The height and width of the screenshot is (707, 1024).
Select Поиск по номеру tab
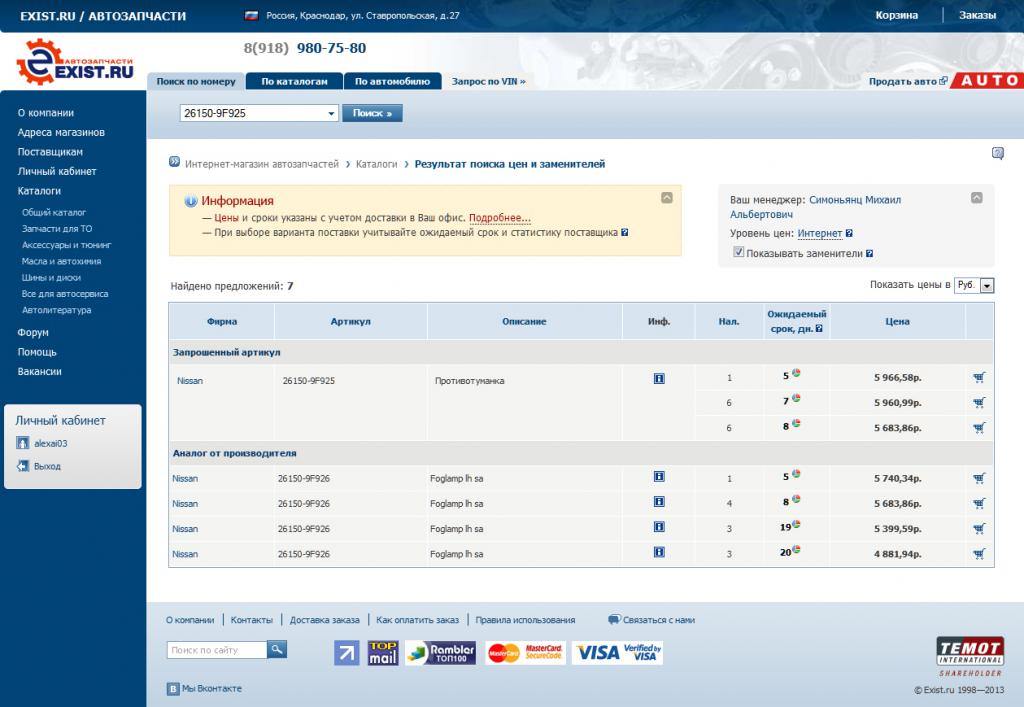tap(196, 82)
